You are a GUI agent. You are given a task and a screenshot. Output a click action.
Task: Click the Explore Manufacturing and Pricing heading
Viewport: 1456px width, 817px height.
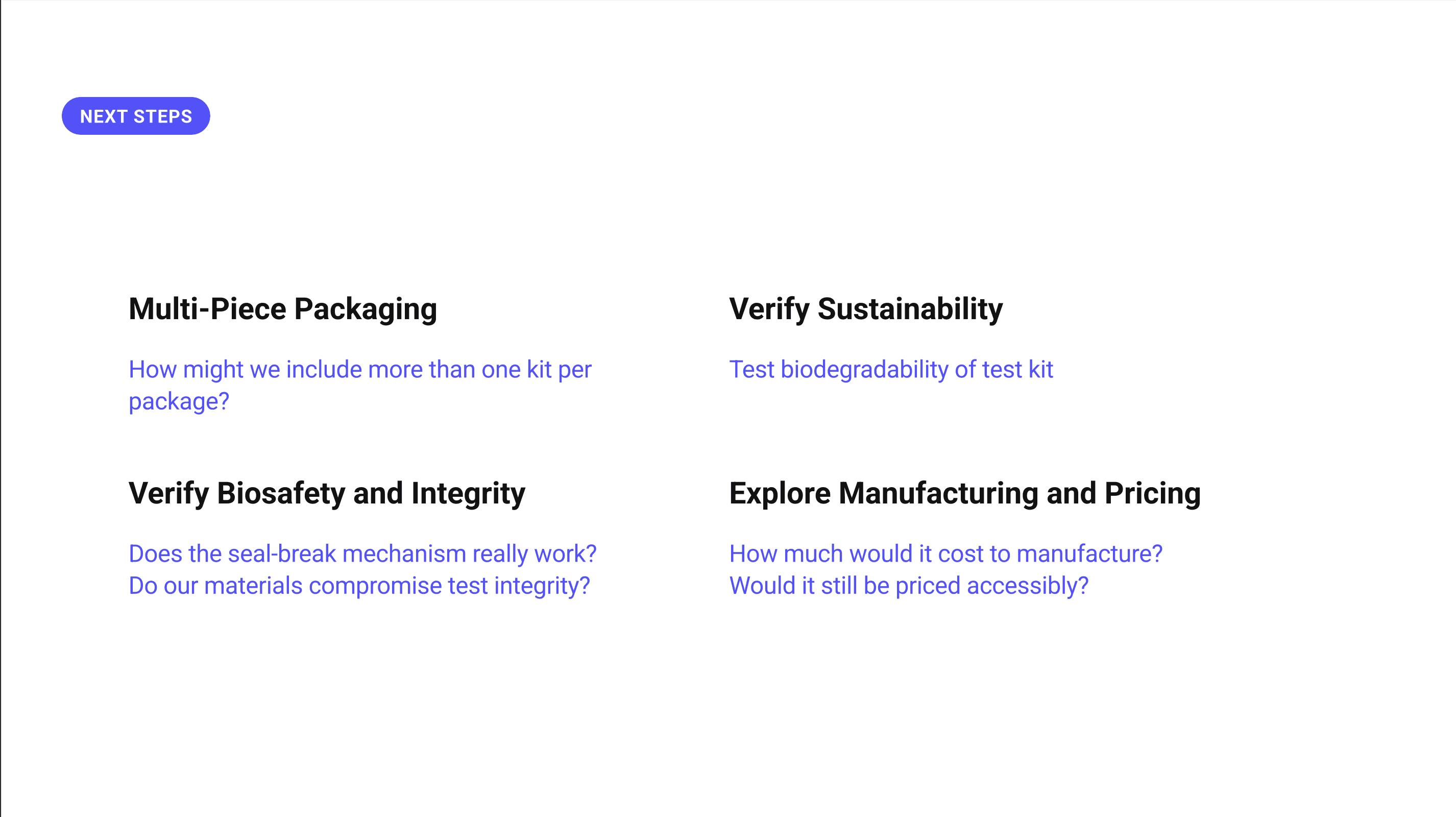point(965,494)
